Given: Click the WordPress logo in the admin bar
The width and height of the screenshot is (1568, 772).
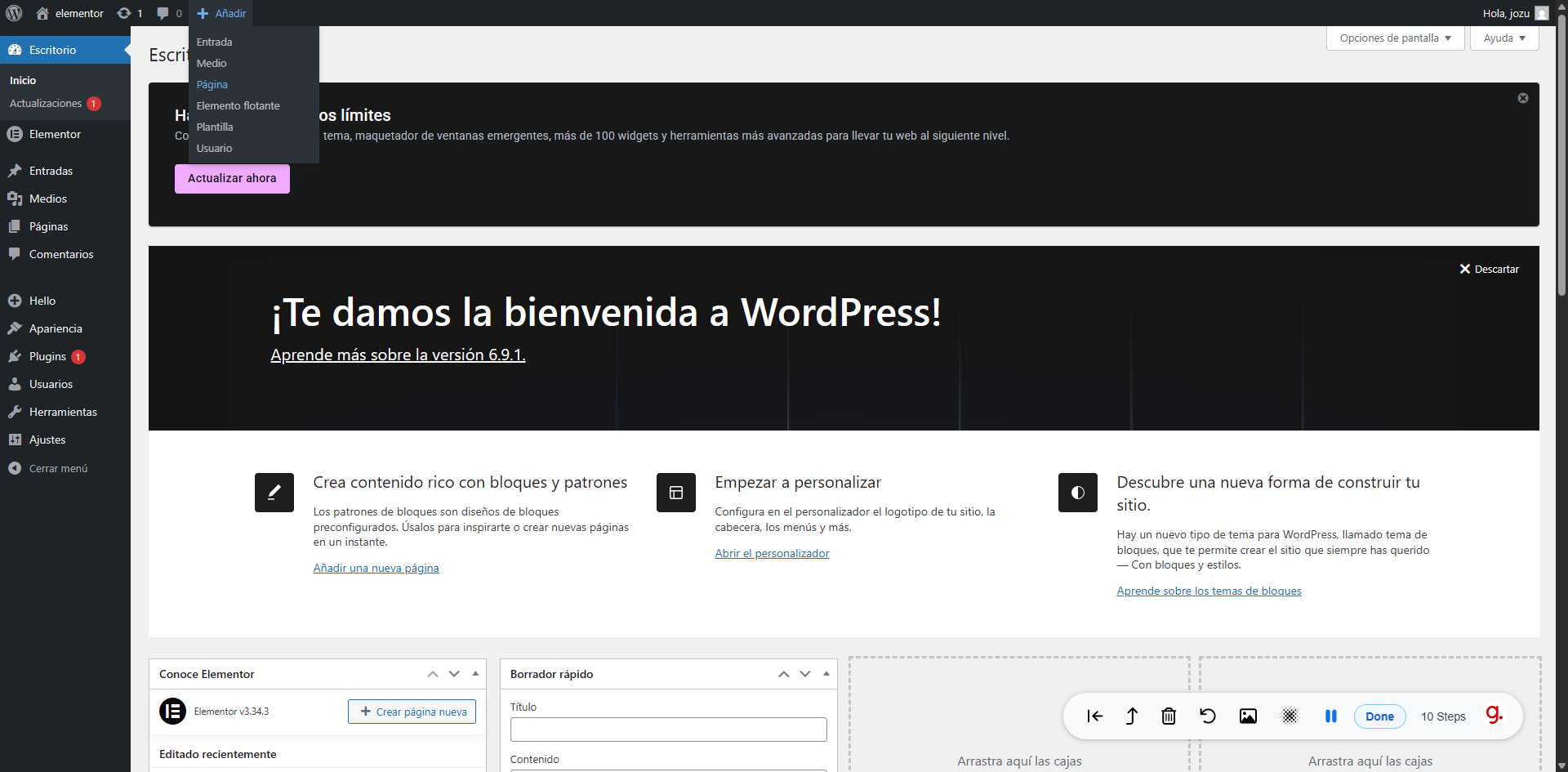Looking at the screenshot, I should 12,13.
